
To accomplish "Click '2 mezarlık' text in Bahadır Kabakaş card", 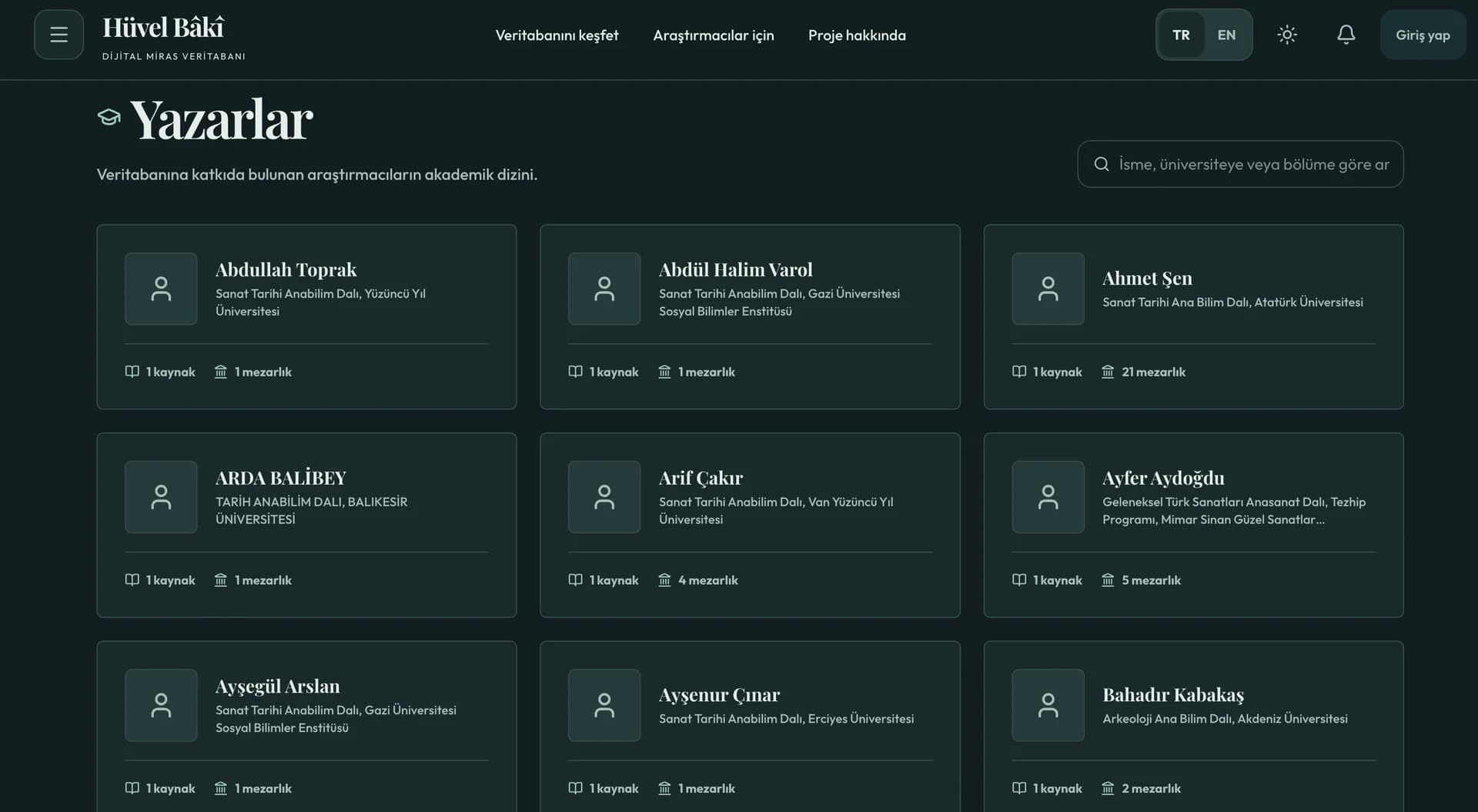I will click(1151, 789).
